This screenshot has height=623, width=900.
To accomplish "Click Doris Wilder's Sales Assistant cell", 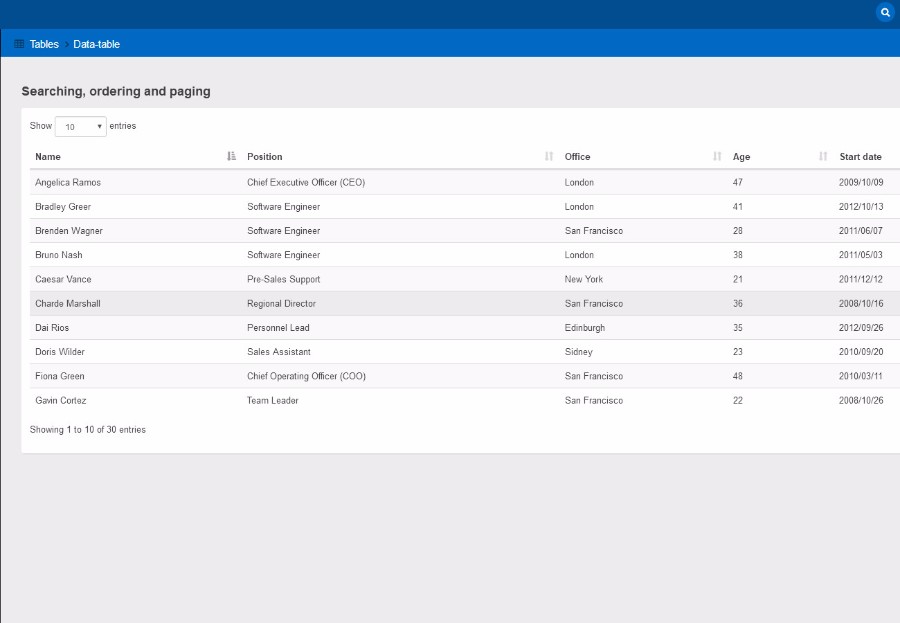I will [278, 352].
